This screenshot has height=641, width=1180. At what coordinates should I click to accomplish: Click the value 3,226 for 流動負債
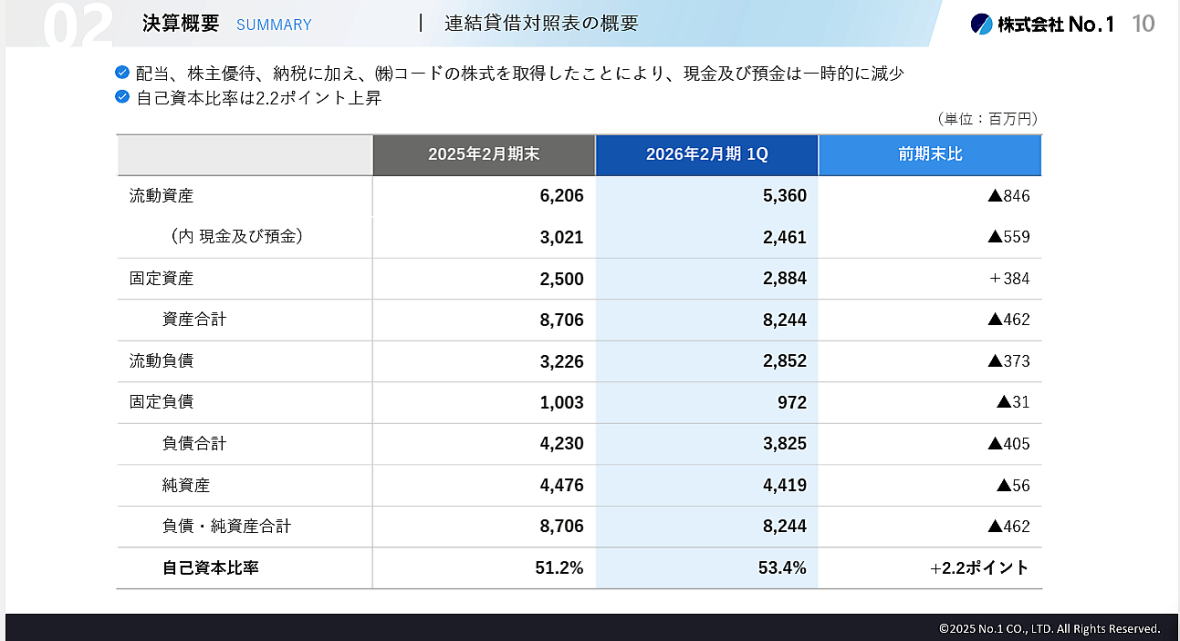(x=561, y=361)
